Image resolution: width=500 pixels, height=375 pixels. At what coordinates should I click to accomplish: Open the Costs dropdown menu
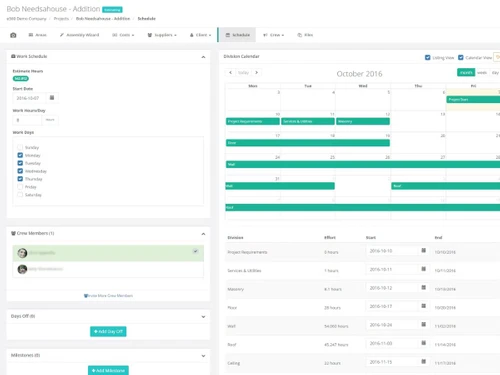(123, 35)
